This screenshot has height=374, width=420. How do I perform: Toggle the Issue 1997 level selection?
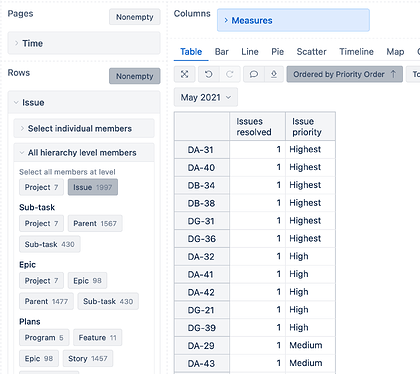pyautogui.click(x=93, y=187)
